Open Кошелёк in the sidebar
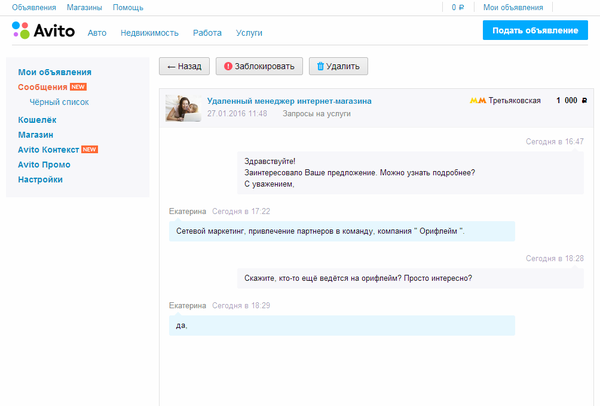 [x=37, y=119]
